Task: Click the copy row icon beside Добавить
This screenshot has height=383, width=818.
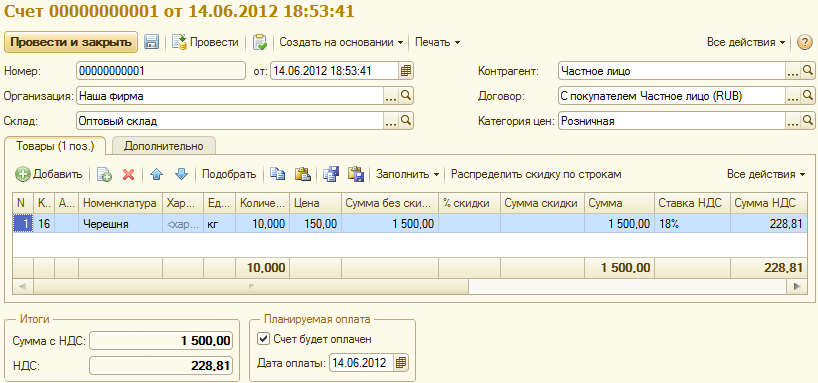Action: tap(104, 174)
